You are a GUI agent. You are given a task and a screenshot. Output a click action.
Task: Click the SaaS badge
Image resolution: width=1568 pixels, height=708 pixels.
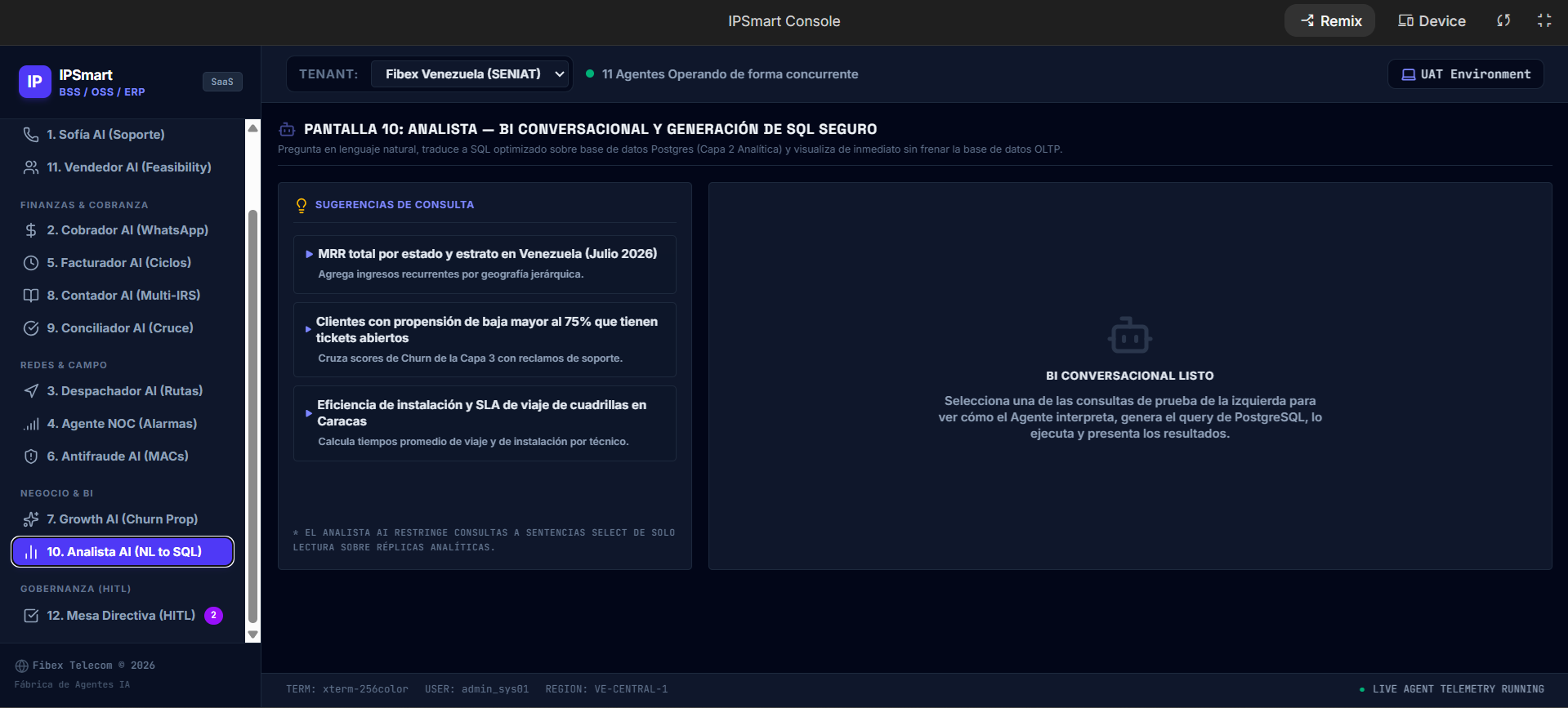[222, 82]
